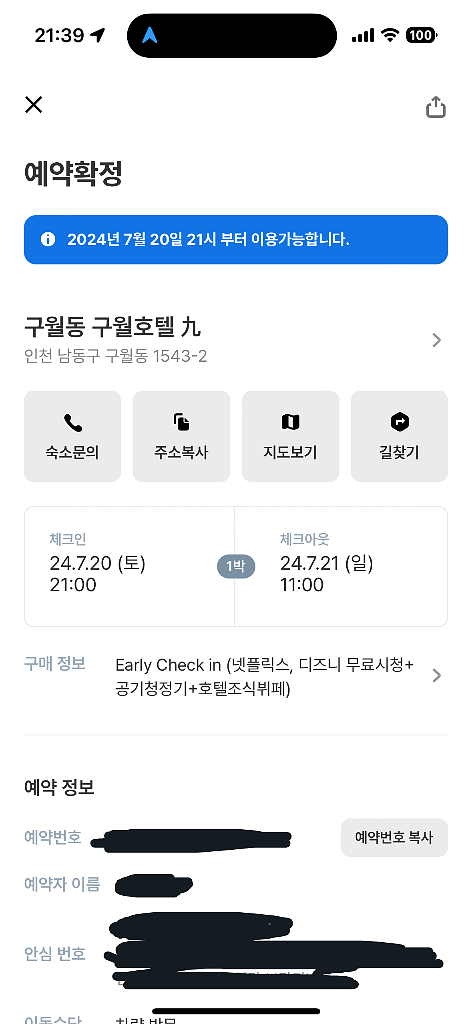Expand 구매 정보 with the right chevron
Screen dimensions: 472x1024
coord(437,675)
